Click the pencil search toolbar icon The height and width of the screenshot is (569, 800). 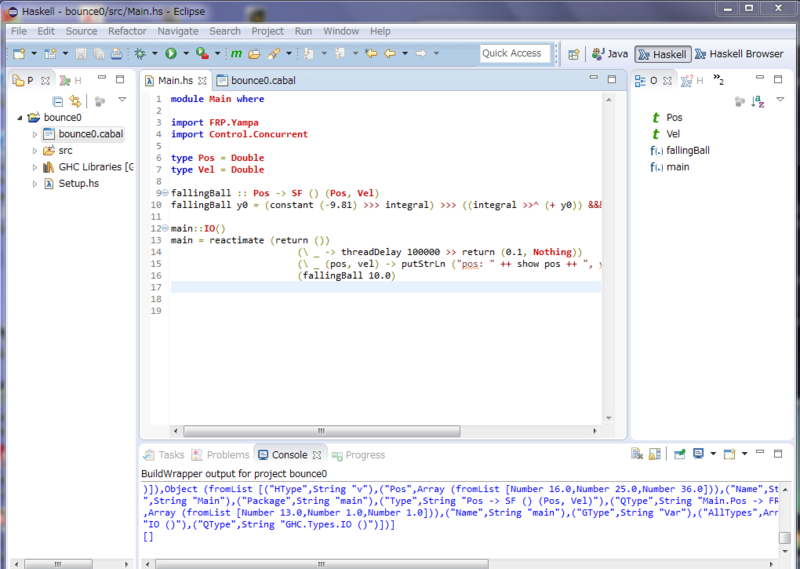tap(273, 54)
